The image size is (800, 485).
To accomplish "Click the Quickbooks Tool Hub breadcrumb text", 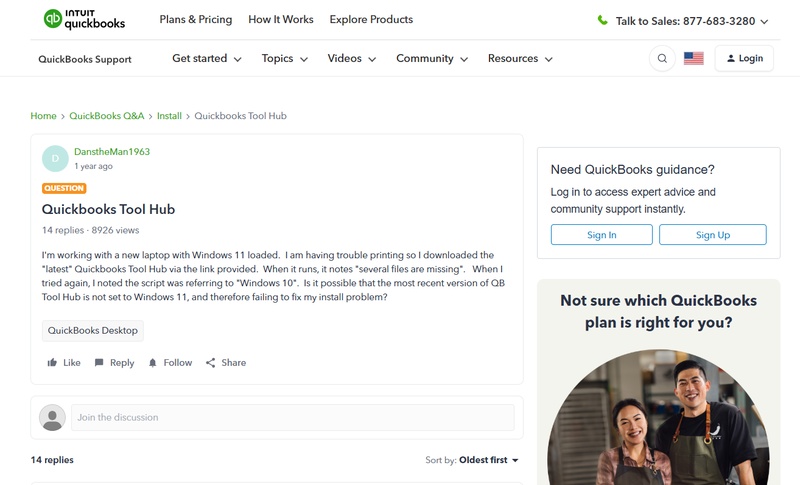I will tap(240, 116).
